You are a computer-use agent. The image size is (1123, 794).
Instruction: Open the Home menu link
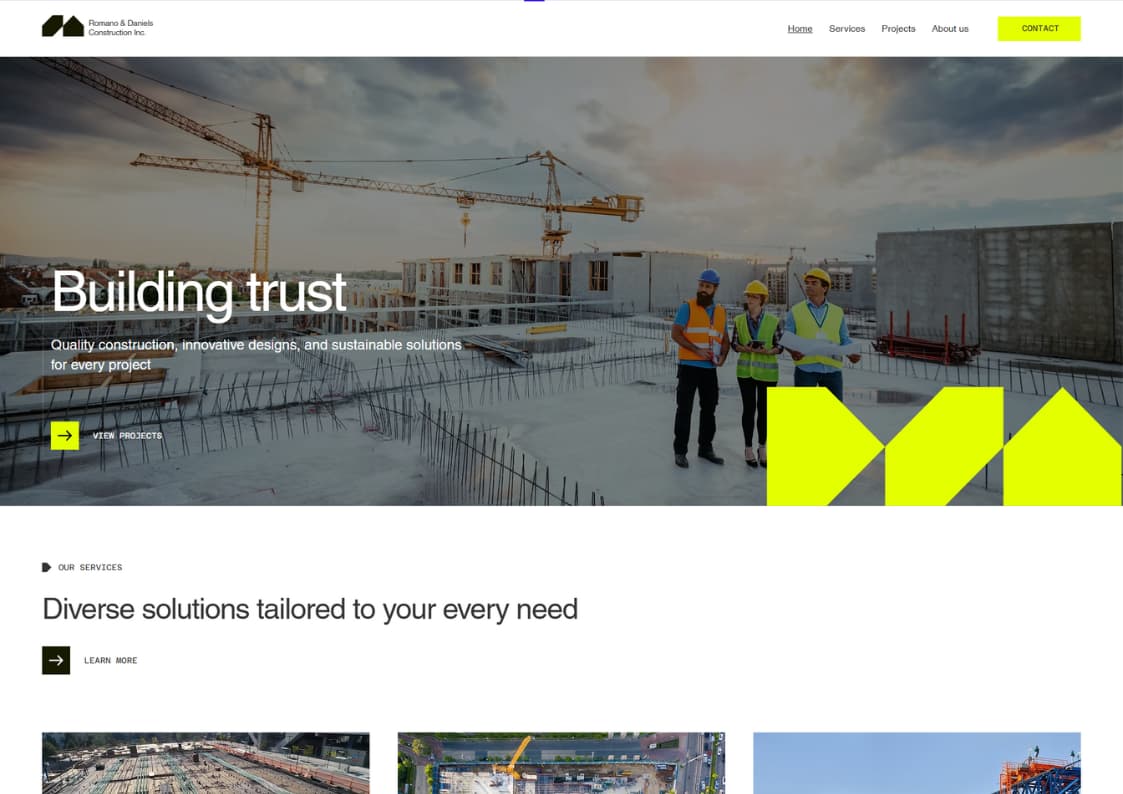point(800,29)
